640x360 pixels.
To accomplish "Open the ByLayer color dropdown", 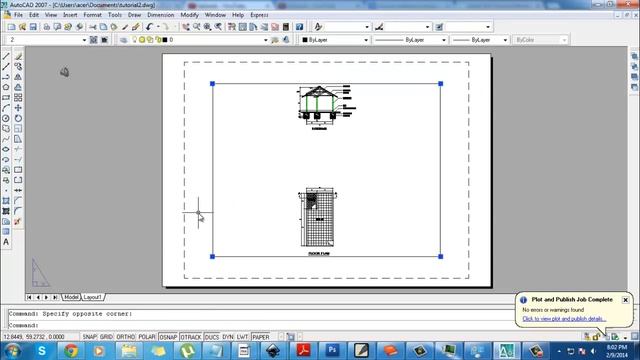I will click(335, 40).
